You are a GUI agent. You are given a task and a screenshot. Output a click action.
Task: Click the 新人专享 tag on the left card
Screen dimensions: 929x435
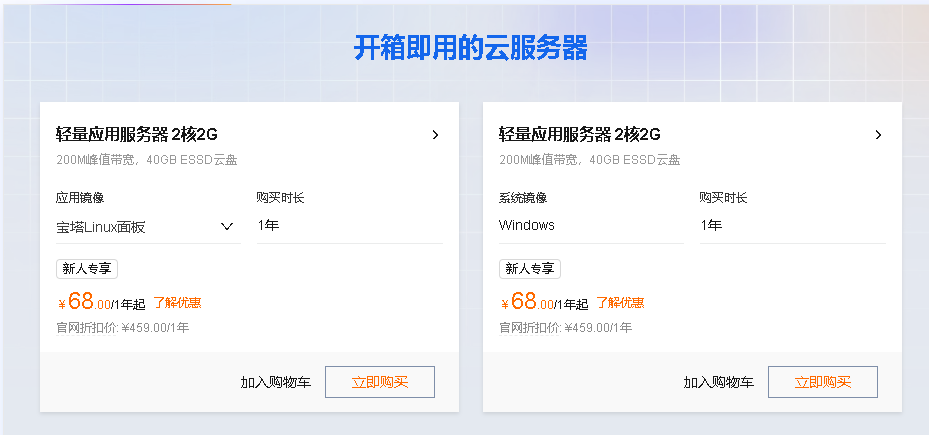(87, 269)
